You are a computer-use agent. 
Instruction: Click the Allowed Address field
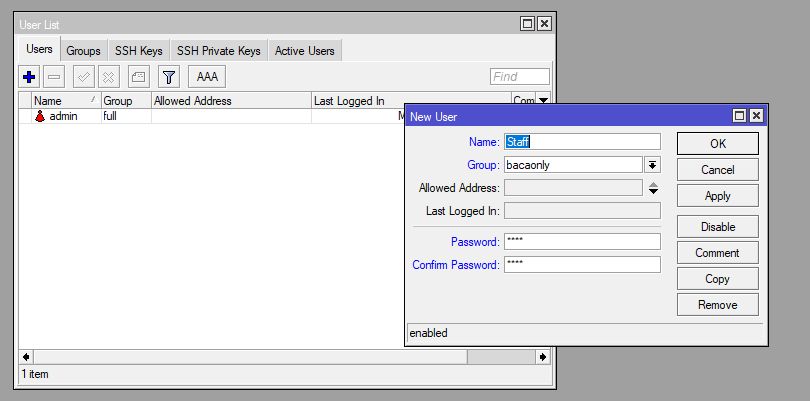(x=573, y=188)
